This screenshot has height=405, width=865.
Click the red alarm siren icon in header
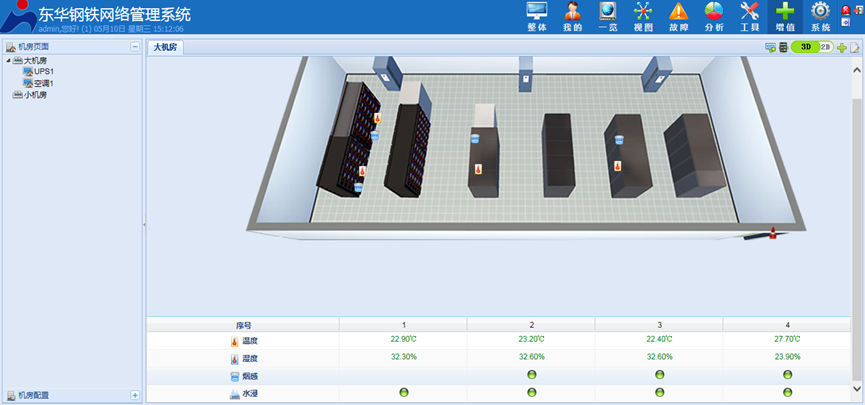845,9
